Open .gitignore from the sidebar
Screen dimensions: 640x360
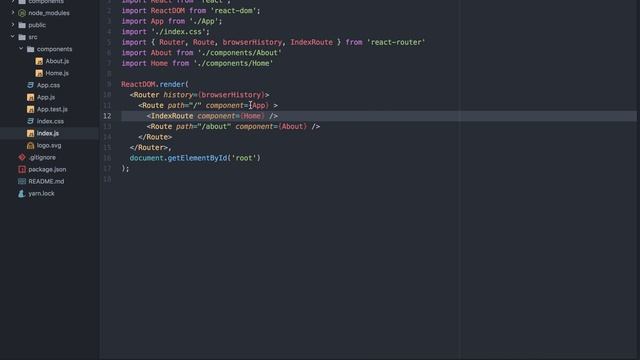42,157
